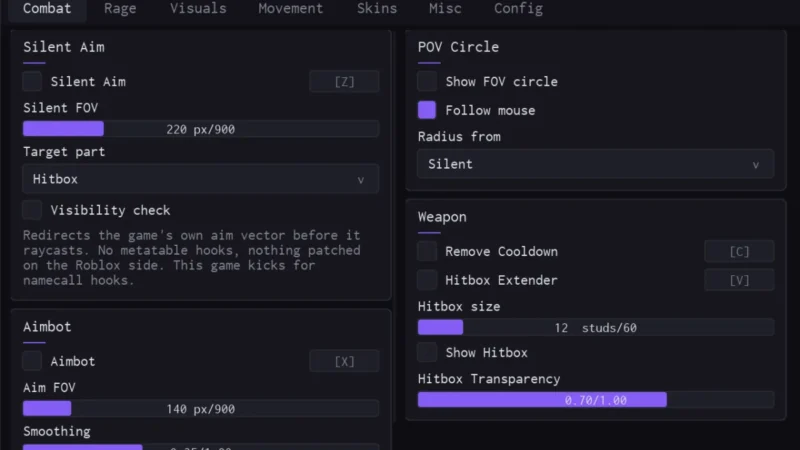Click the Silent FOV label
The width and height of the screenshot is (800, 450).
pyautogui.click(x=60, y=108)
